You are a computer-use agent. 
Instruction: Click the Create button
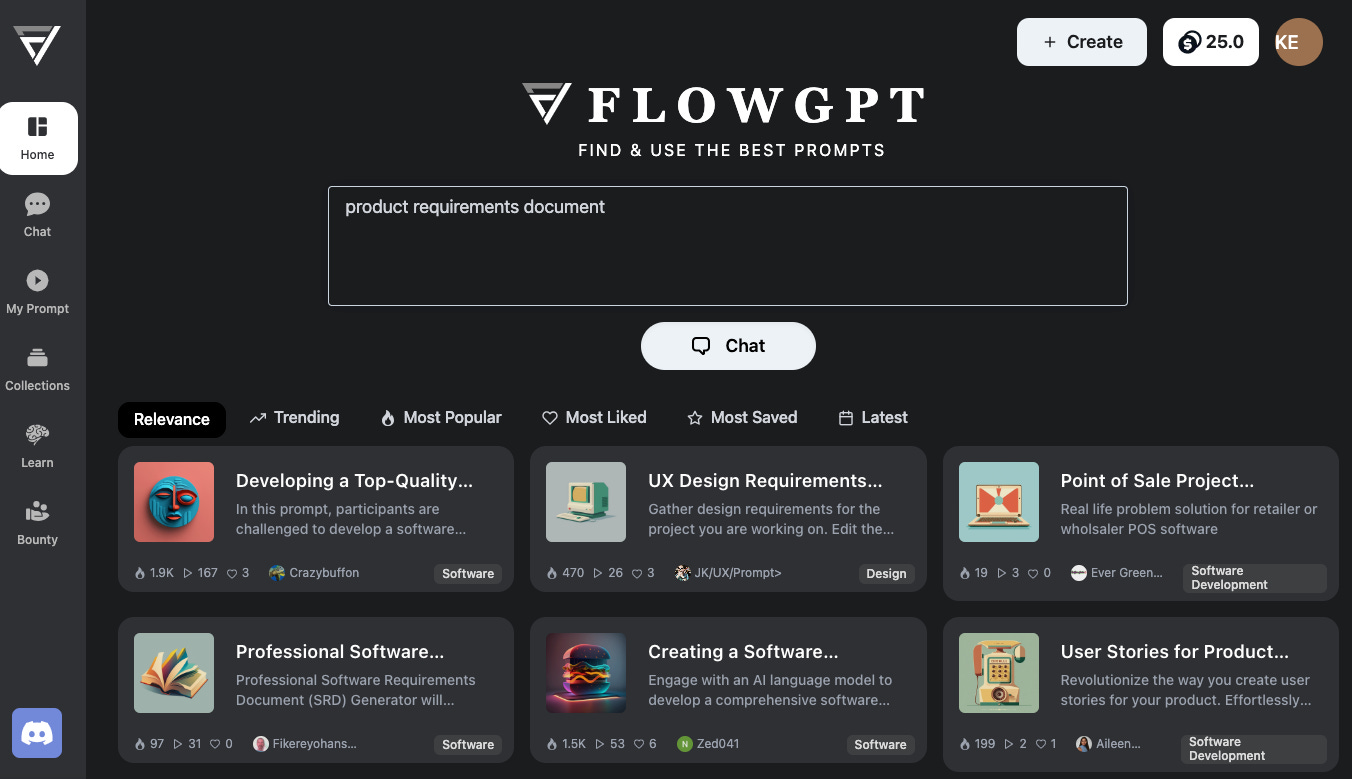point(1082,42)
